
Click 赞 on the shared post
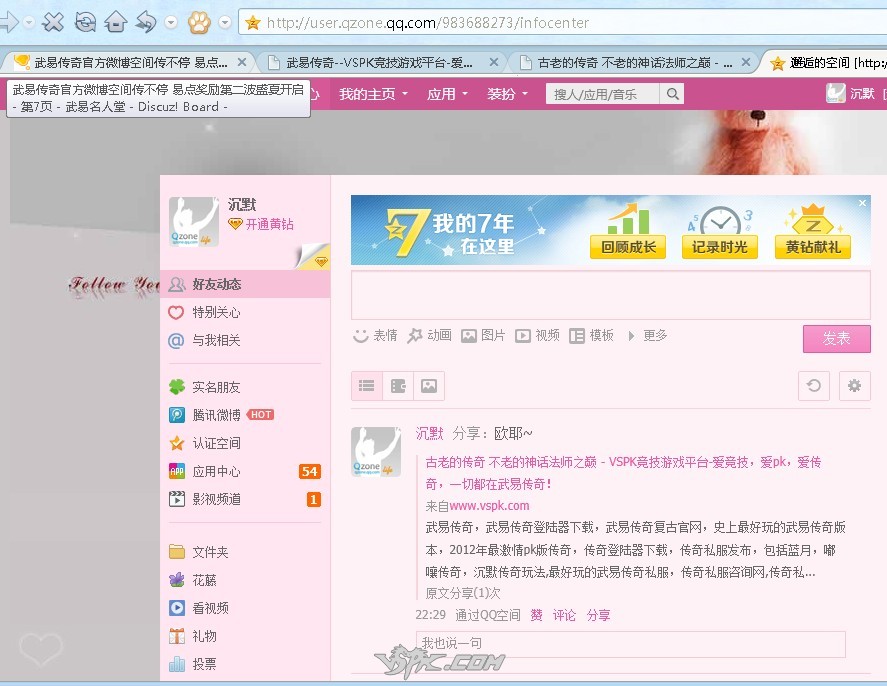(x=536, y=615)
